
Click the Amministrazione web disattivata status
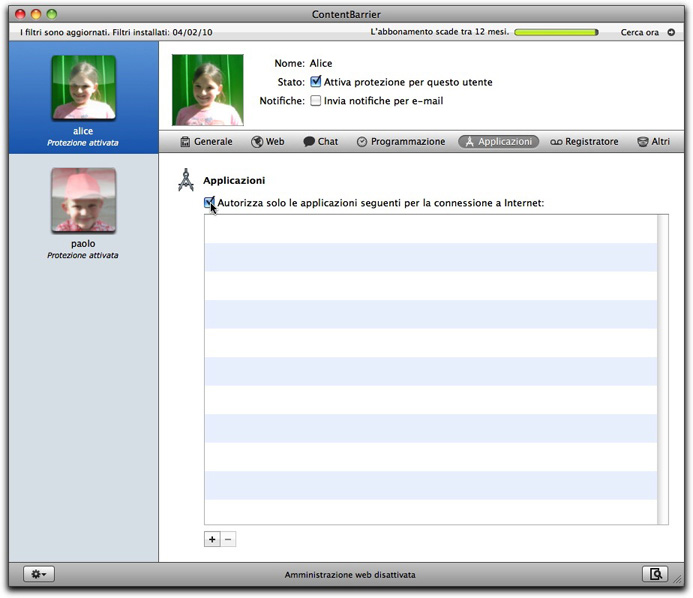(350, 575)
